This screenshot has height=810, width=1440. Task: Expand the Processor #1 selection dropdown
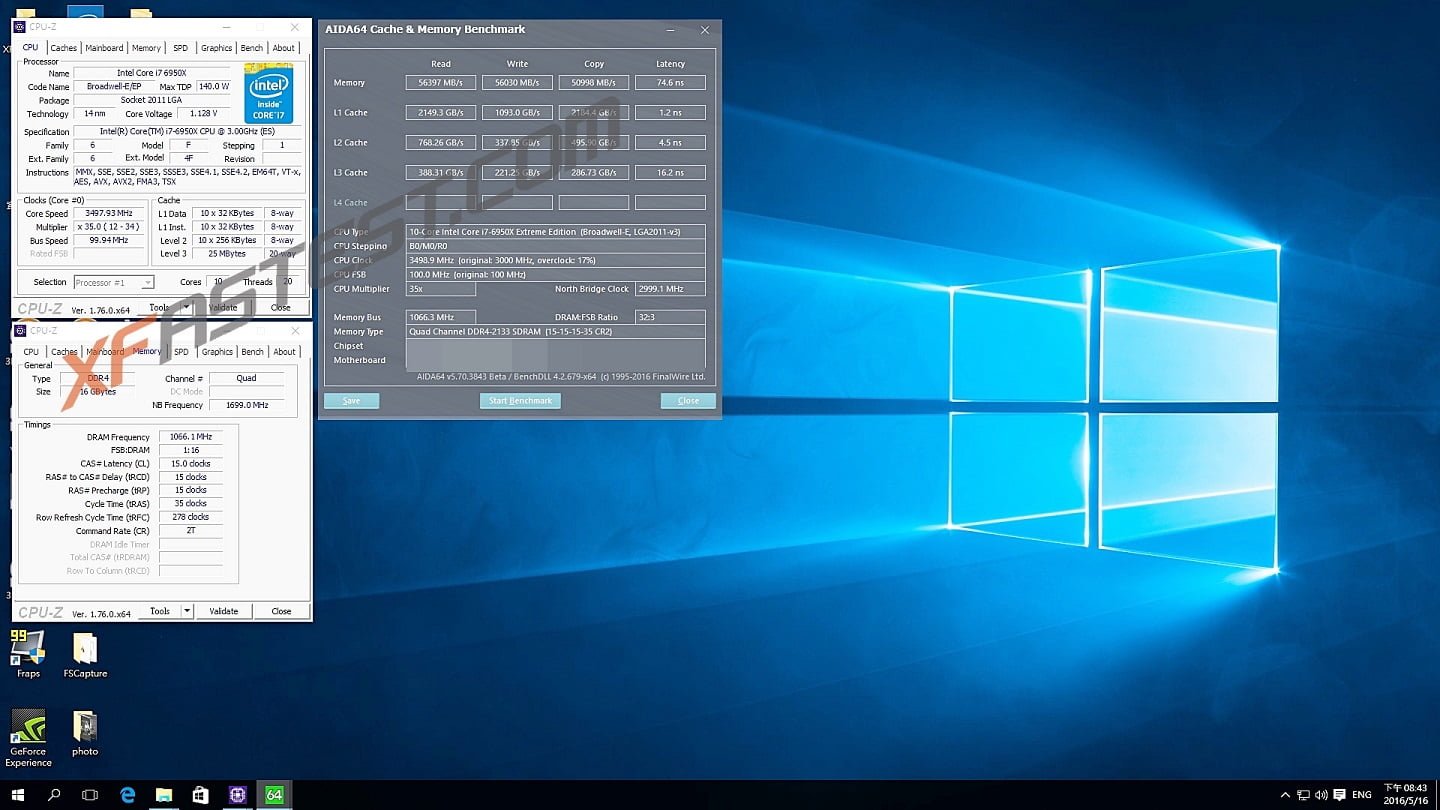coord(146,283)
